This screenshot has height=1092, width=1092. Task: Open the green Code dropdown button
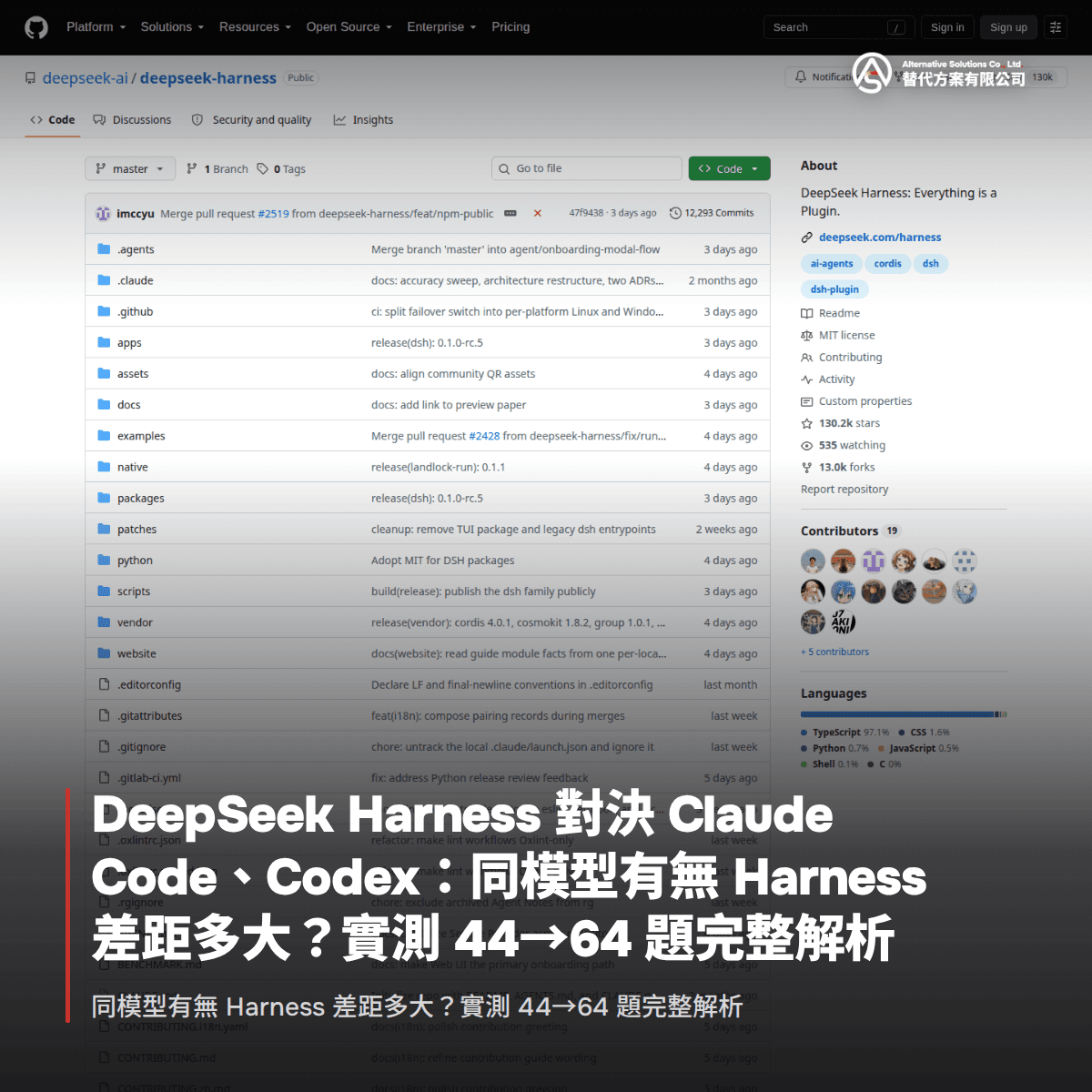[x=730, y=168]
